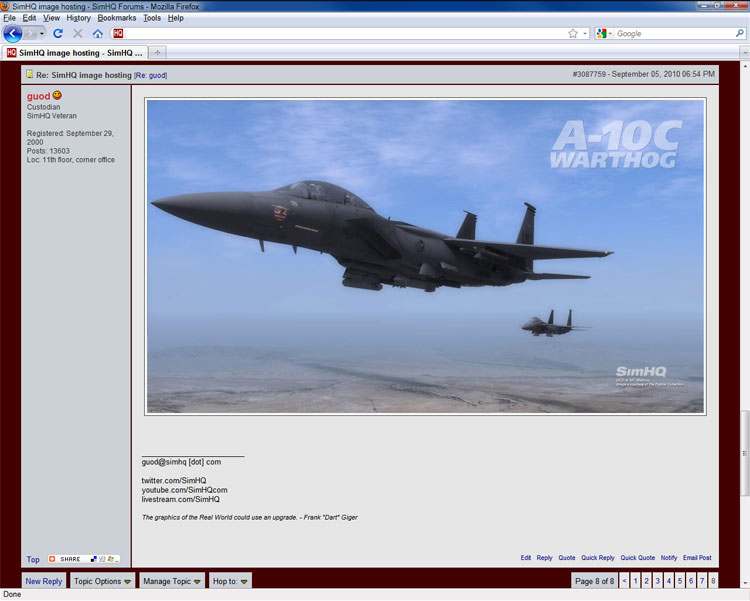Click the SimHQ site favicon in address bar
Screen dimensions: 750x601
(118, 33)
